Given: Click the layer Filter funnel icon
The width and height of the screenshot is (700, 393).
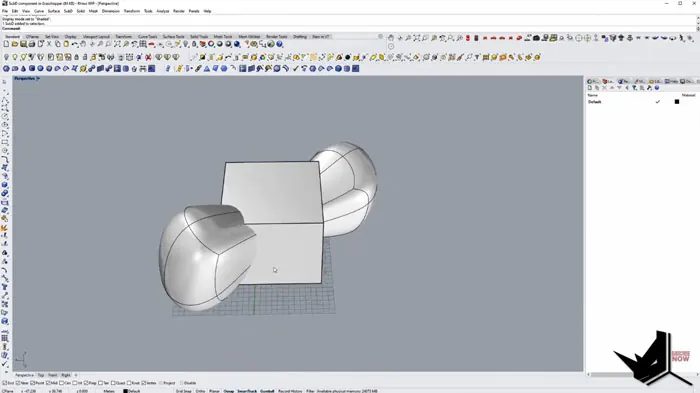Looking at the screenshot, I should click(634, 88).
